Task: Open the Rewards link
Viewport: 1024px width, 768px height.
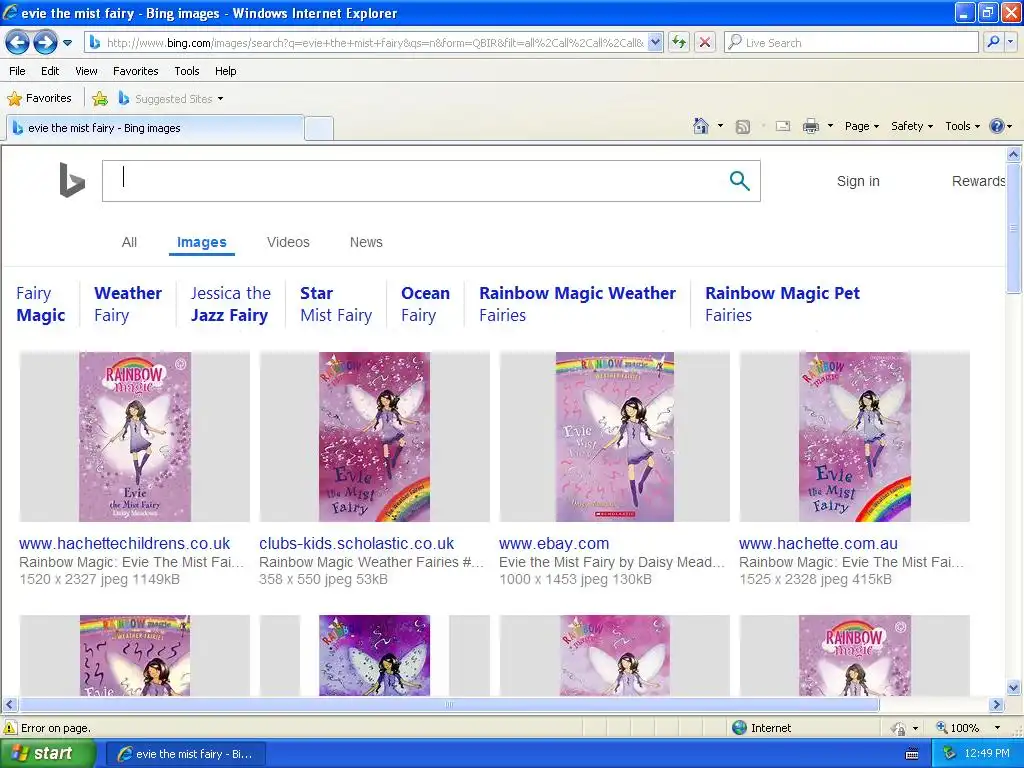Action: coord(978,182)
